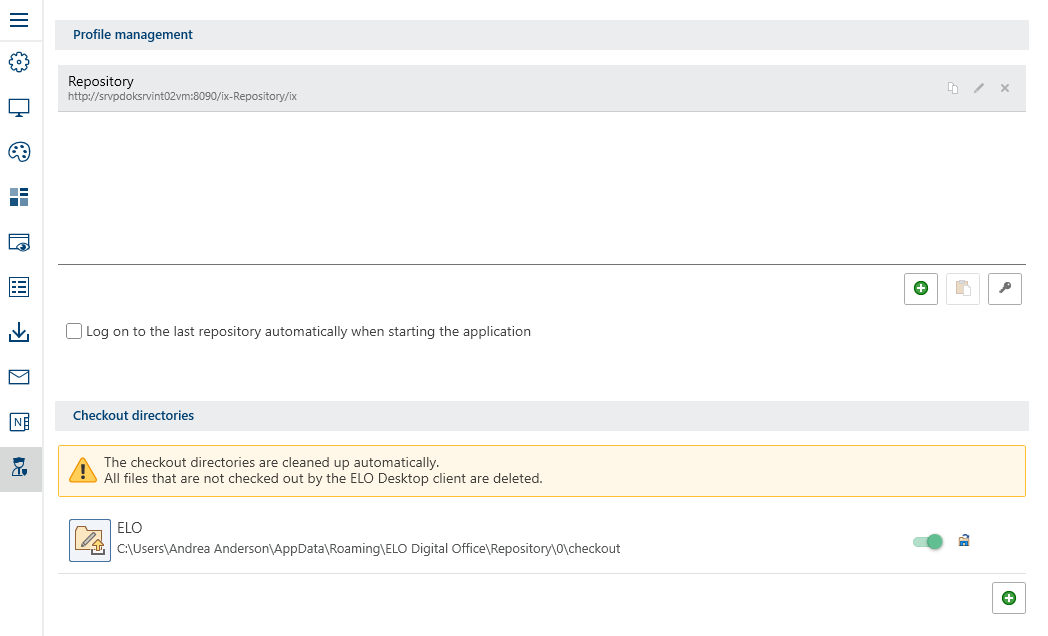Open the color palette settings icon
1048x636 pixels.
(x=19, y=152)
